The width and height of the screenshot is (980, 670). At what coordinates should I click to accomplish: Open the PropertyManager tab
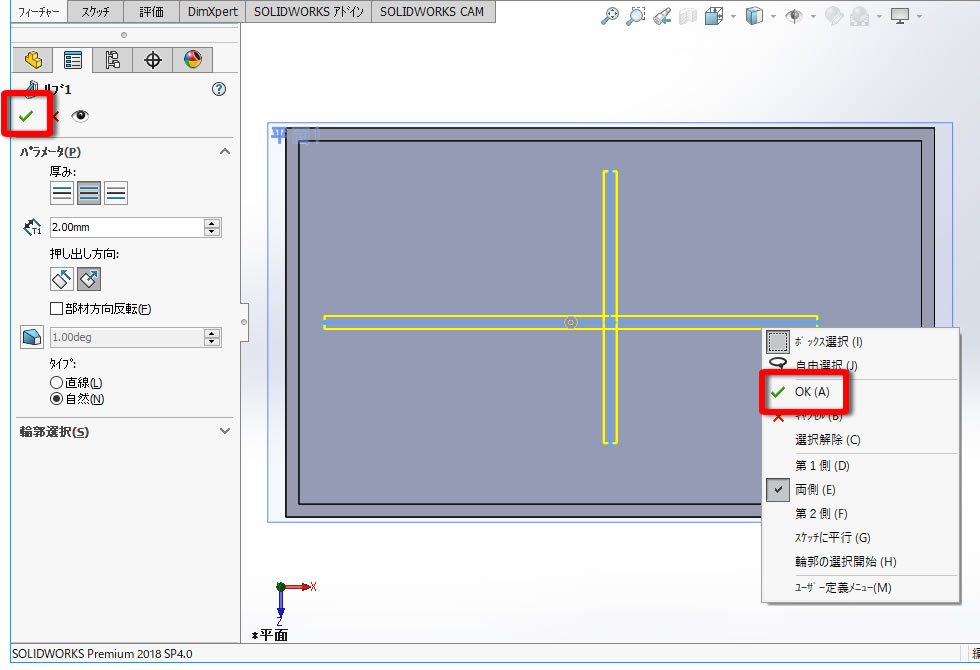[x=72, y=60]
